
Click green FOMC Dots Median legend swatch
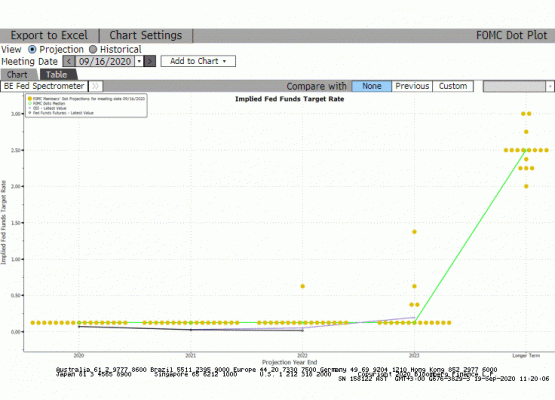point(30,103)
